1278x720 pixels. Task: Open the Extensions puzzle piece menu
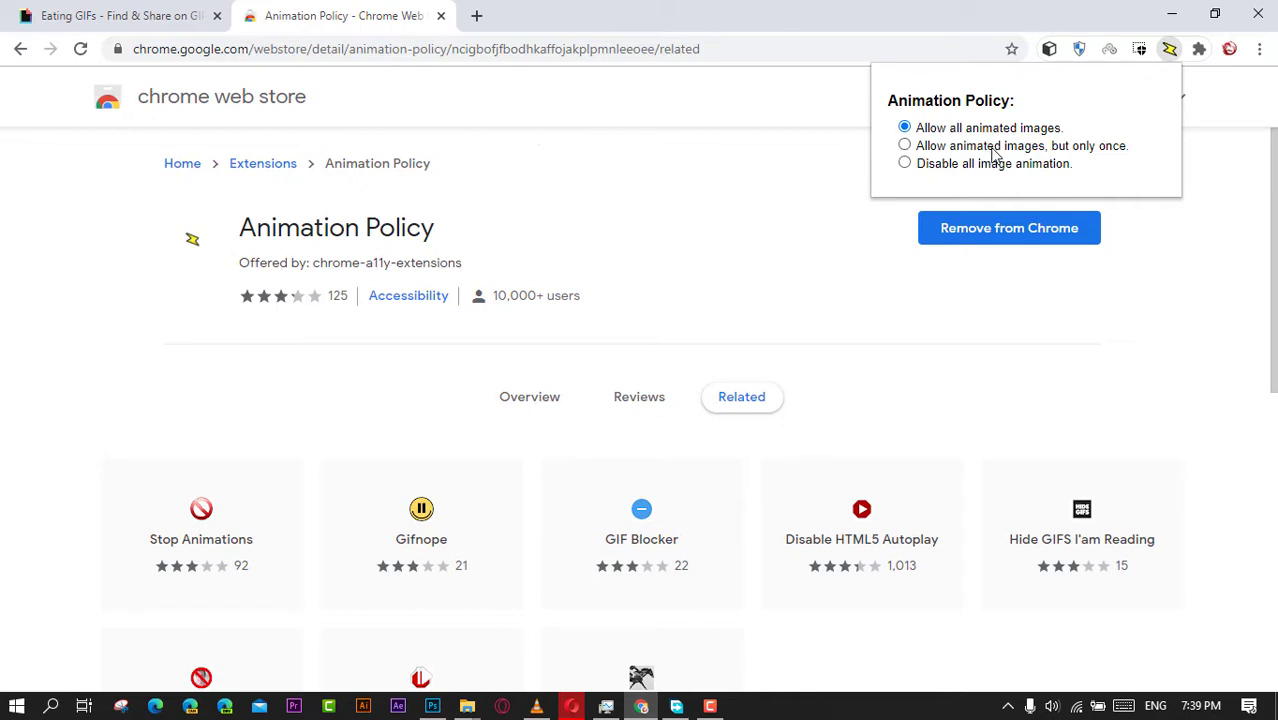point(1199,49)
